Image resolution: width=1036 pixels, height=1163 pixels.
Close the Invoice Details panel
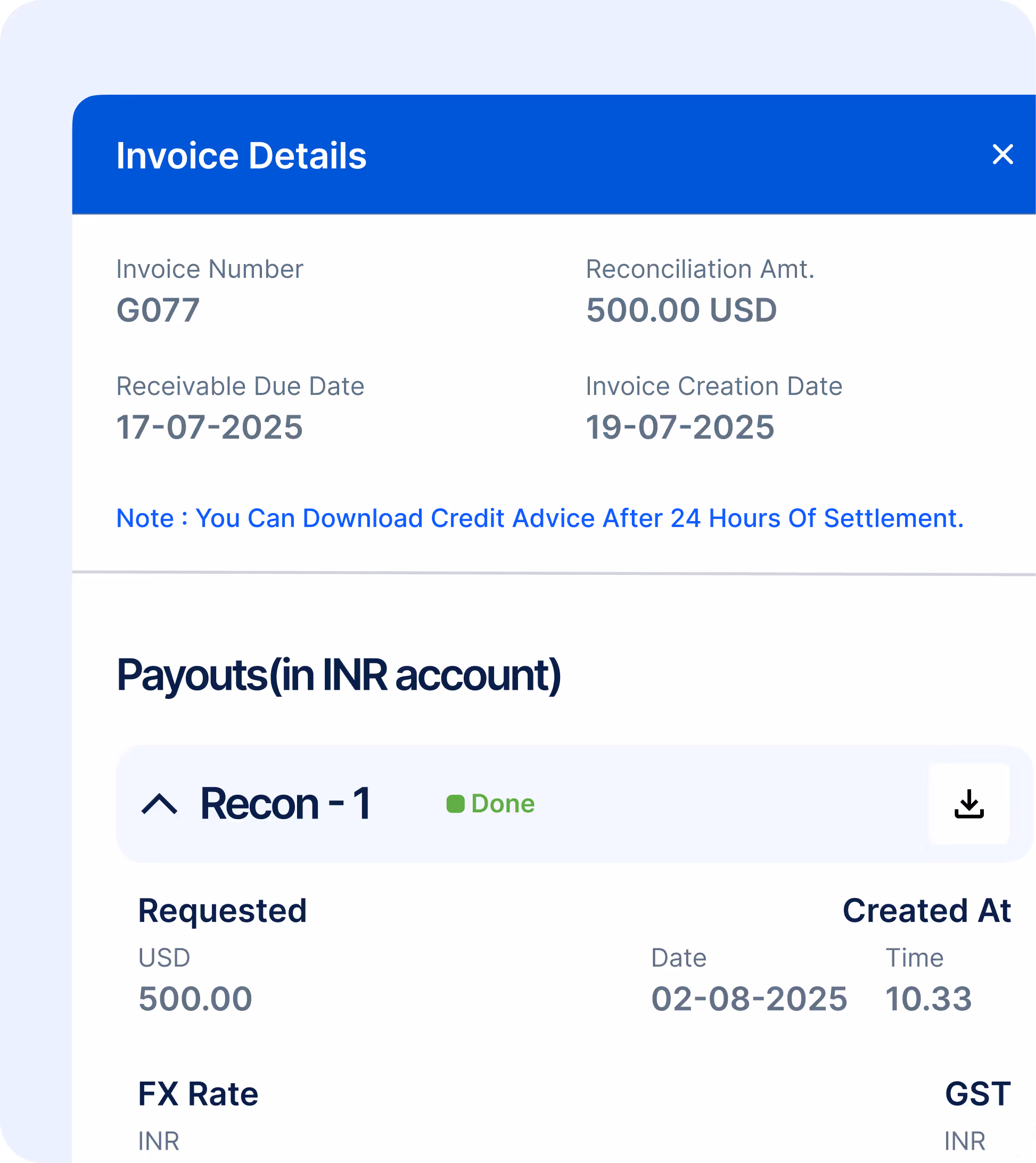click(1002, 154)
